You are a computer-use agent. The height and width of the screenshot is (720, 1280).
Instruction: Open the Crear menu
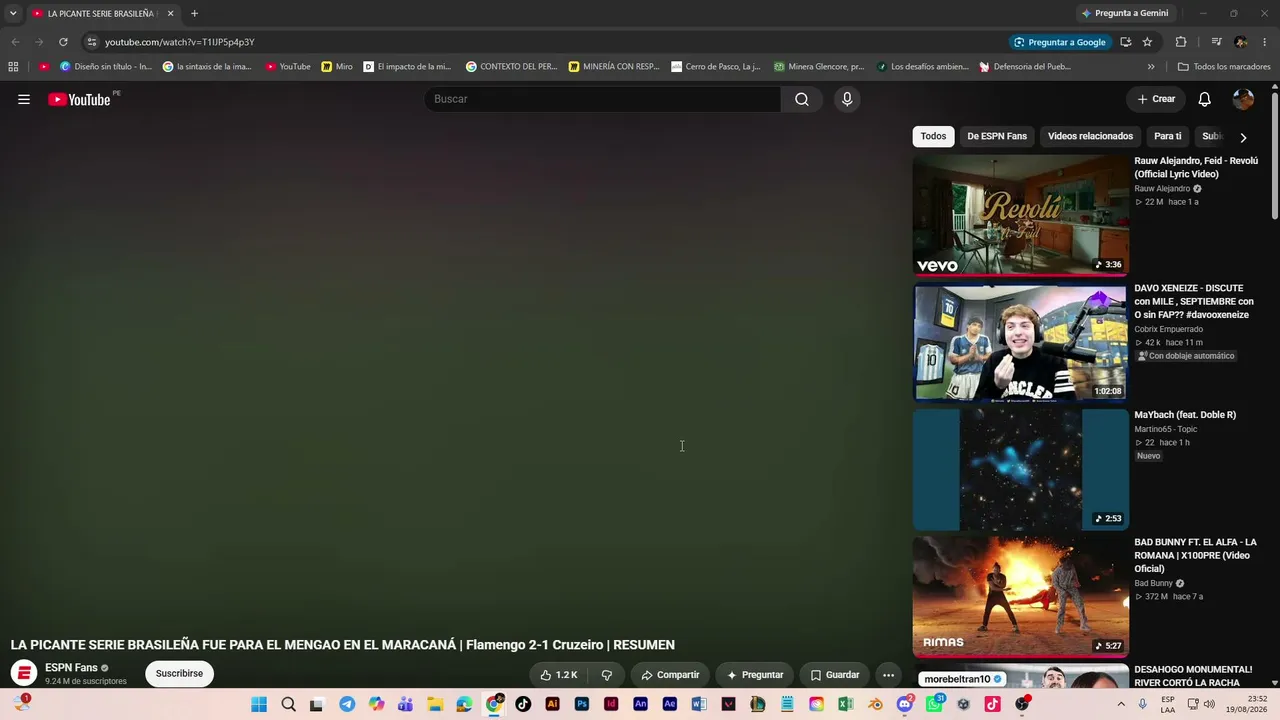[1156, 99]
